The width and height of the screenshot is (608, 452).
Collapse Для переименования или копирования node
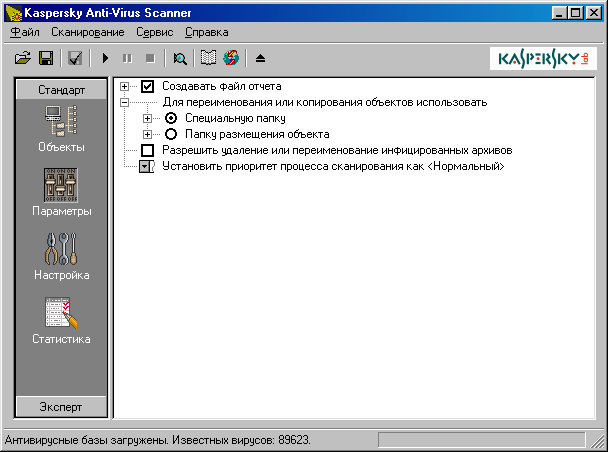[x=124, y=103]
